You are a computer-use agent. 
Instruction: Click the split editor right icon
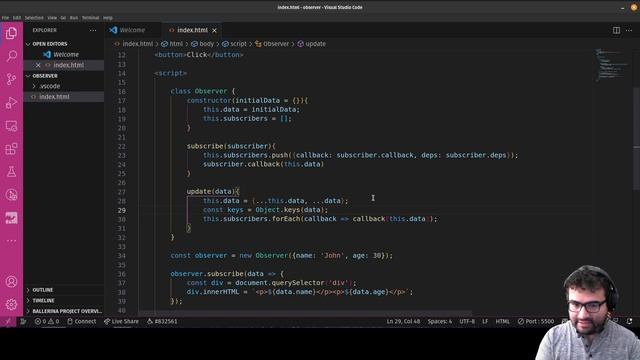[616, 30]
